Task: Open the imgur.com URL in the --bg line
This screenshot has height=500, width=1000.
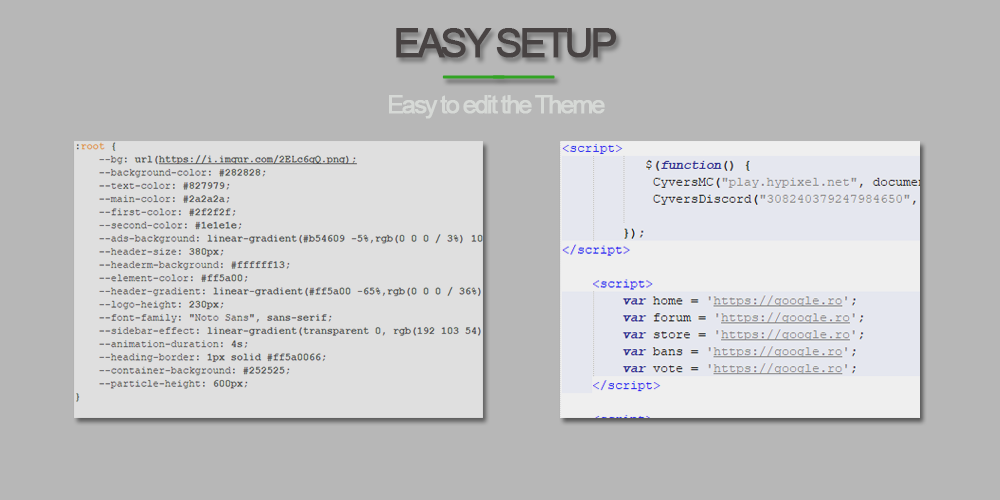Action: pos(256,159)
